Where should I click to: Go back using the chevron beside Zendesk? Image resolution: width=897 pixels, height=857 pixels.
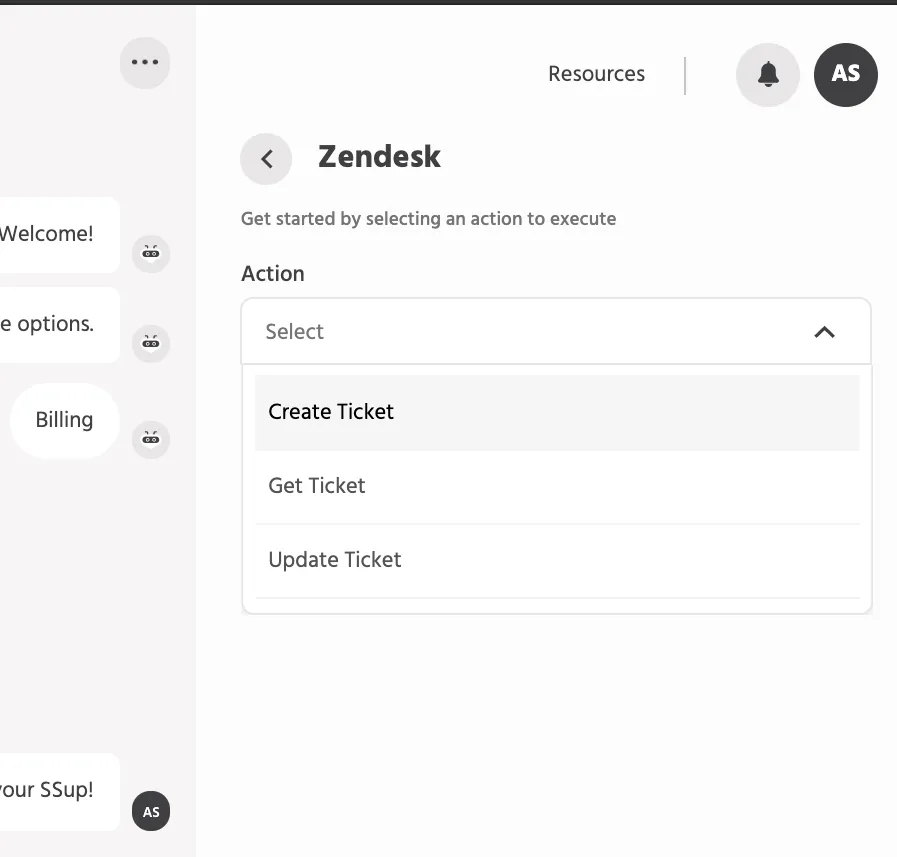click(x=266, y=158)
